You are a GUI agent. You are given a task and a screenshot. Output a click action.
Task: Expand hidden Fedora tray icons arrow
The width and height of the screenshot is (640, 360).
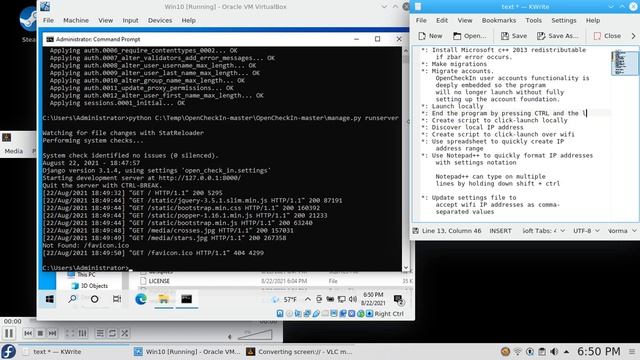(x=567, y=352)
